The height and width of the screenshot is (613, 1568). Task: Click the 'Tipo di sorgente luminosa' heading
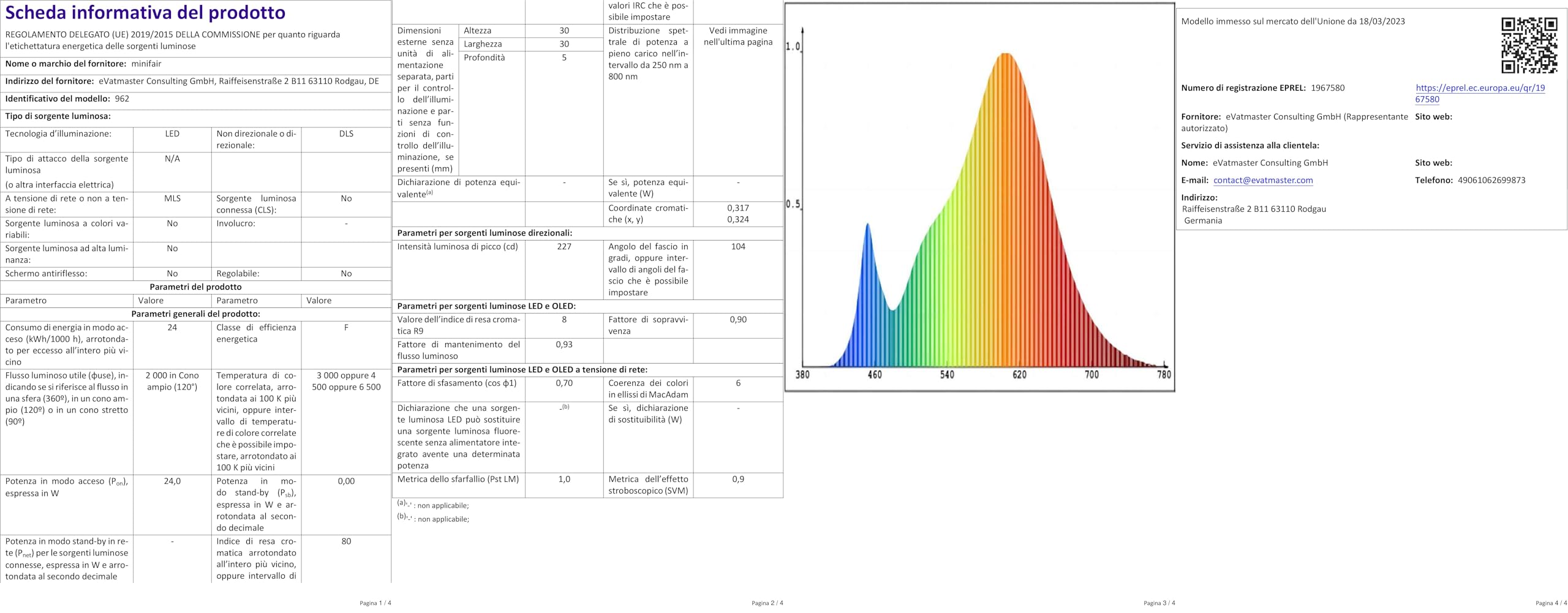[58, 116]
